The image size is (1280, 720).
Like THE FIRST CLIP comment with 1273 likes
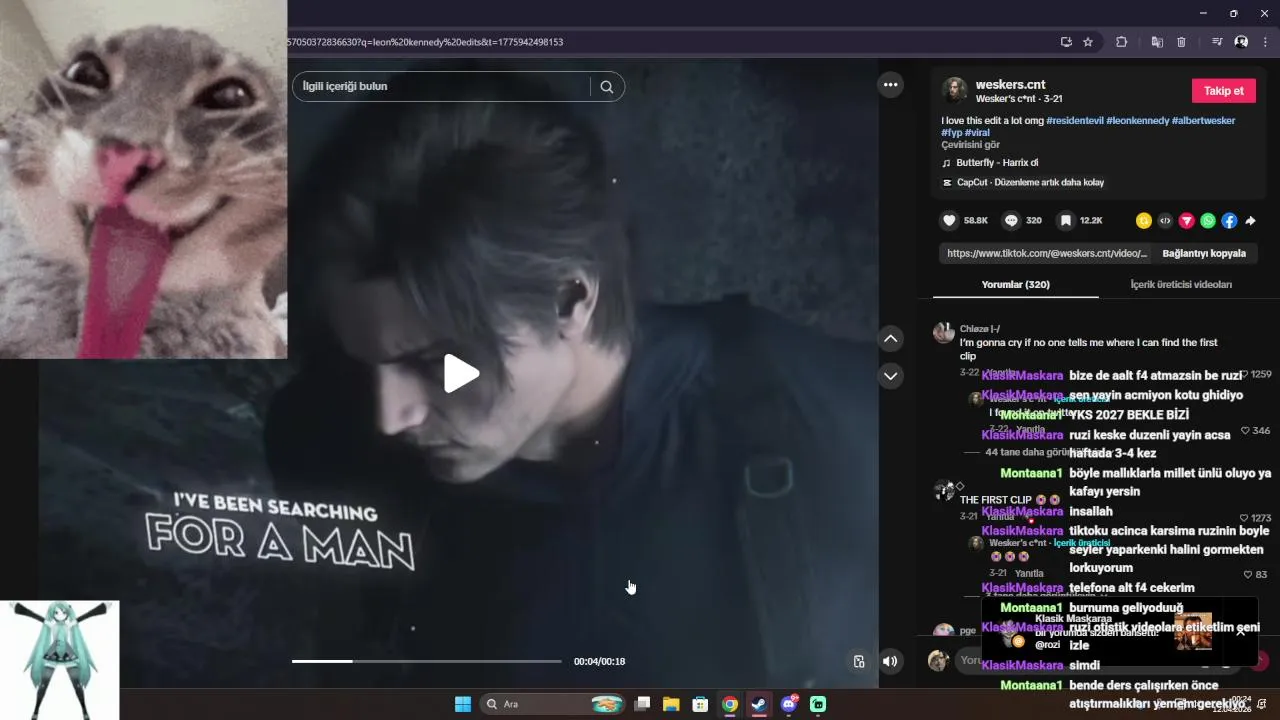point(1245,518)
